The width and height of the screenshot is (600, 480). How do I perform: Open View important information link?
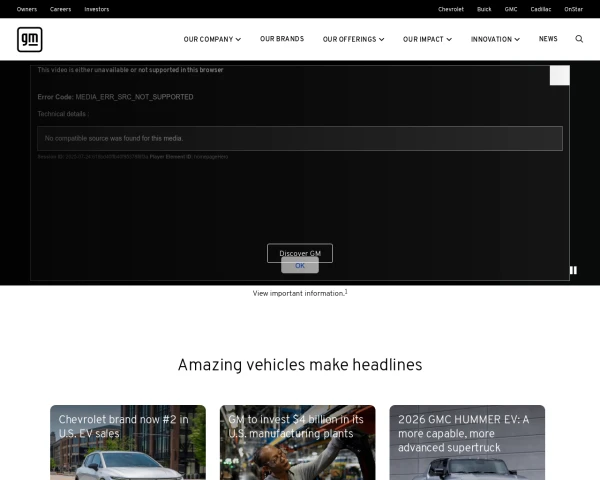300,293
